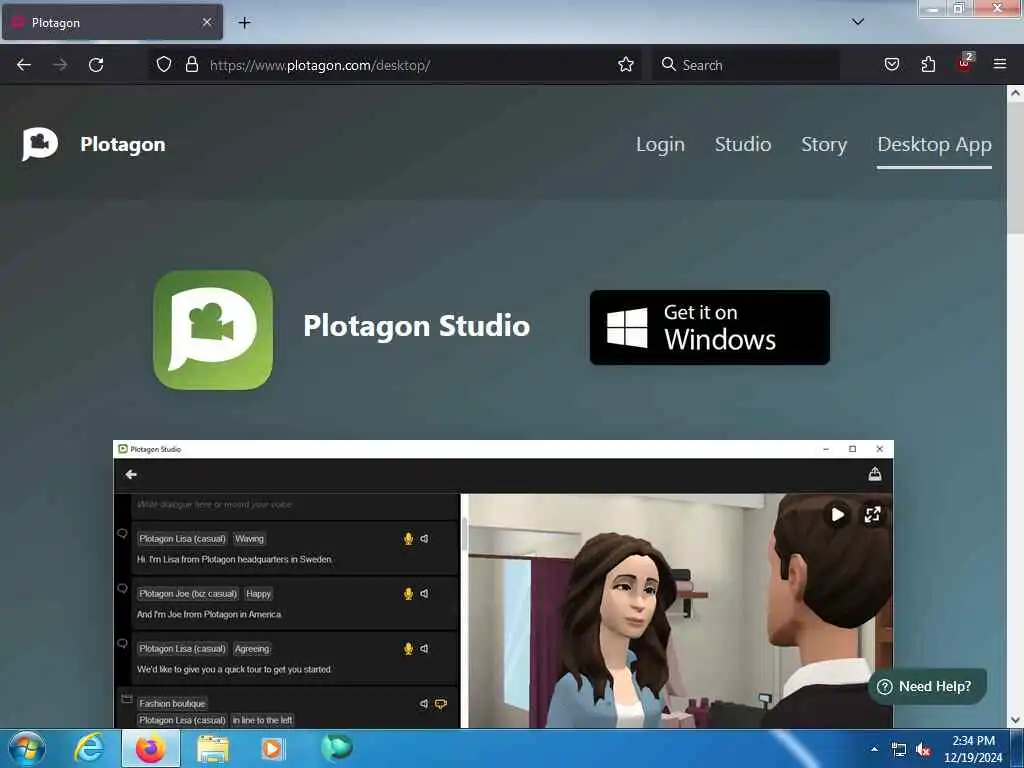Click the muted volume tray icon

pyautogui.click(x=923, y=750)
